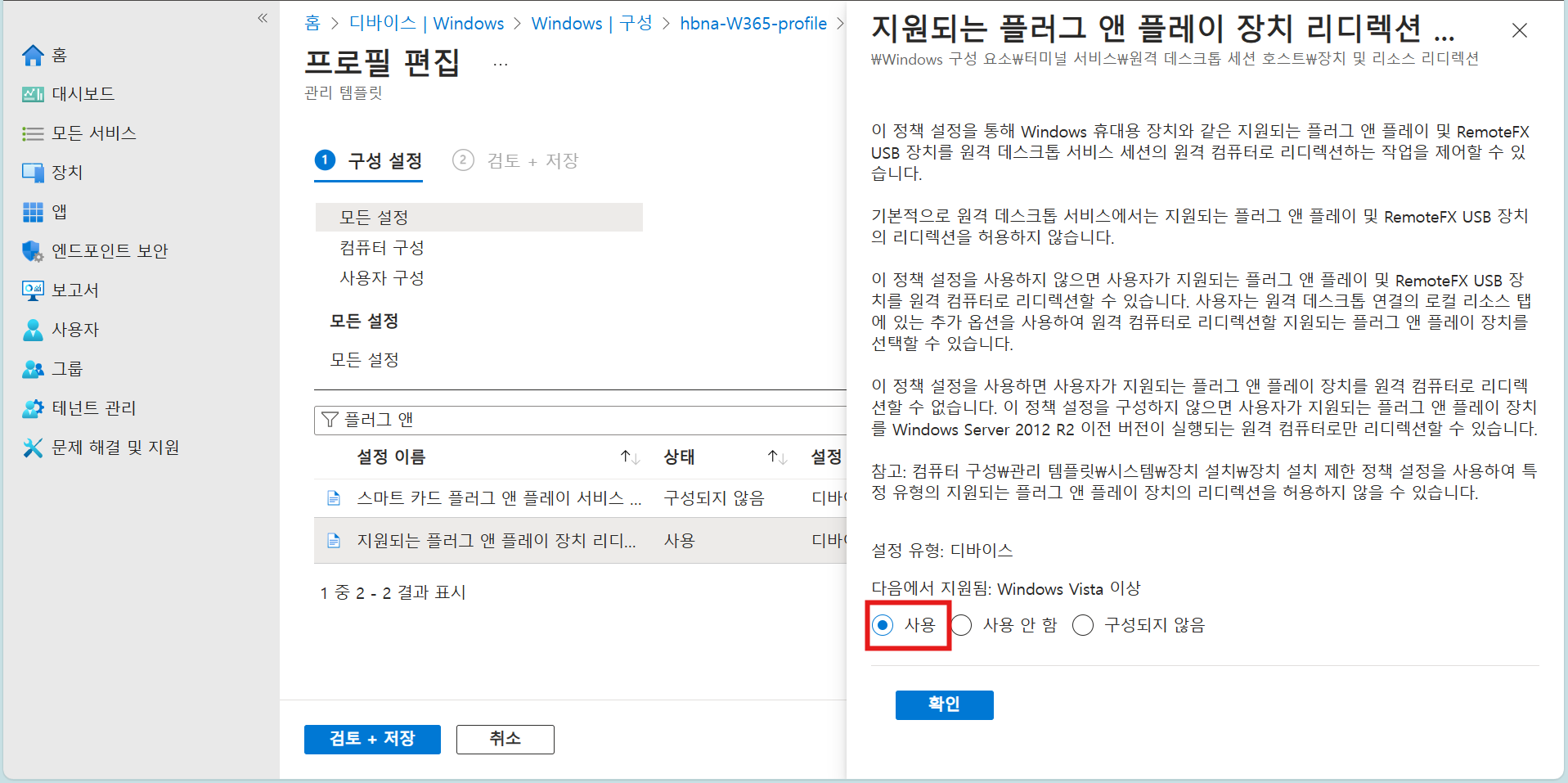The height and width of the screenshot is (783, 1568).
Task: Go to step 1 구성 설정 tab
Action: pyautogui.click(x=369, y=160)
